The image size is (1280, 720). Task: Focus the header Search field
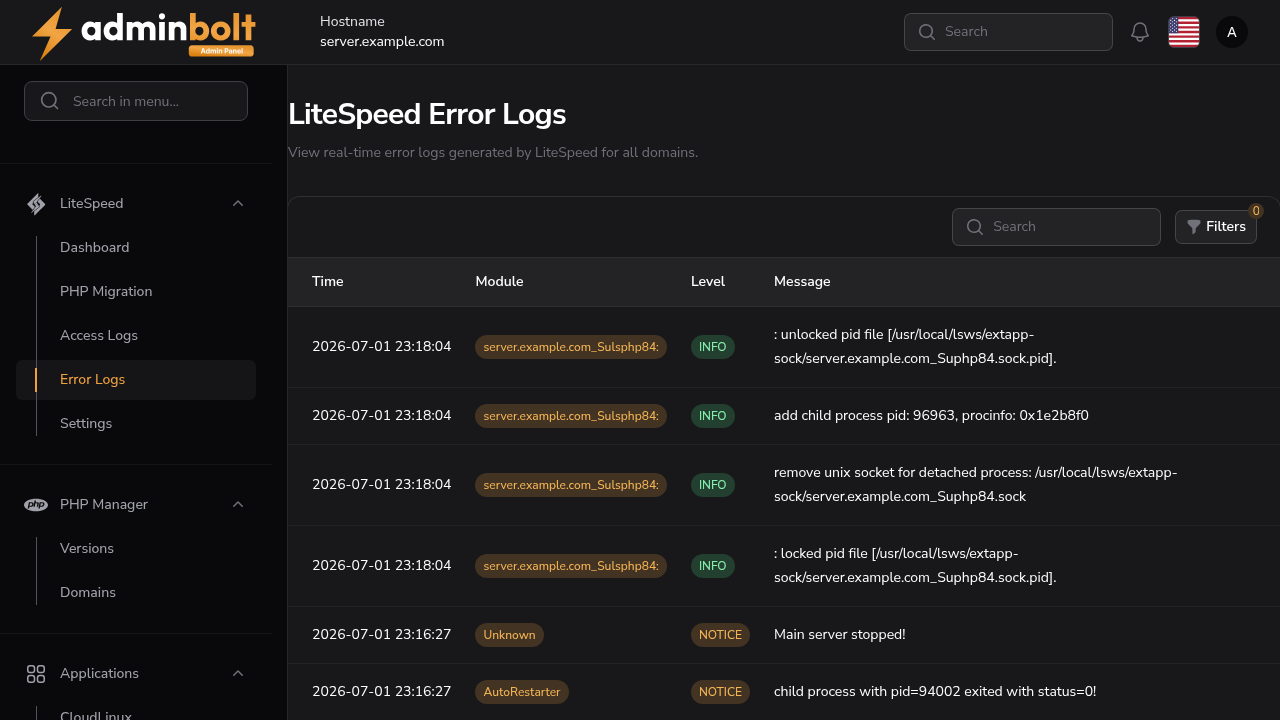(x=1008, y=32)
